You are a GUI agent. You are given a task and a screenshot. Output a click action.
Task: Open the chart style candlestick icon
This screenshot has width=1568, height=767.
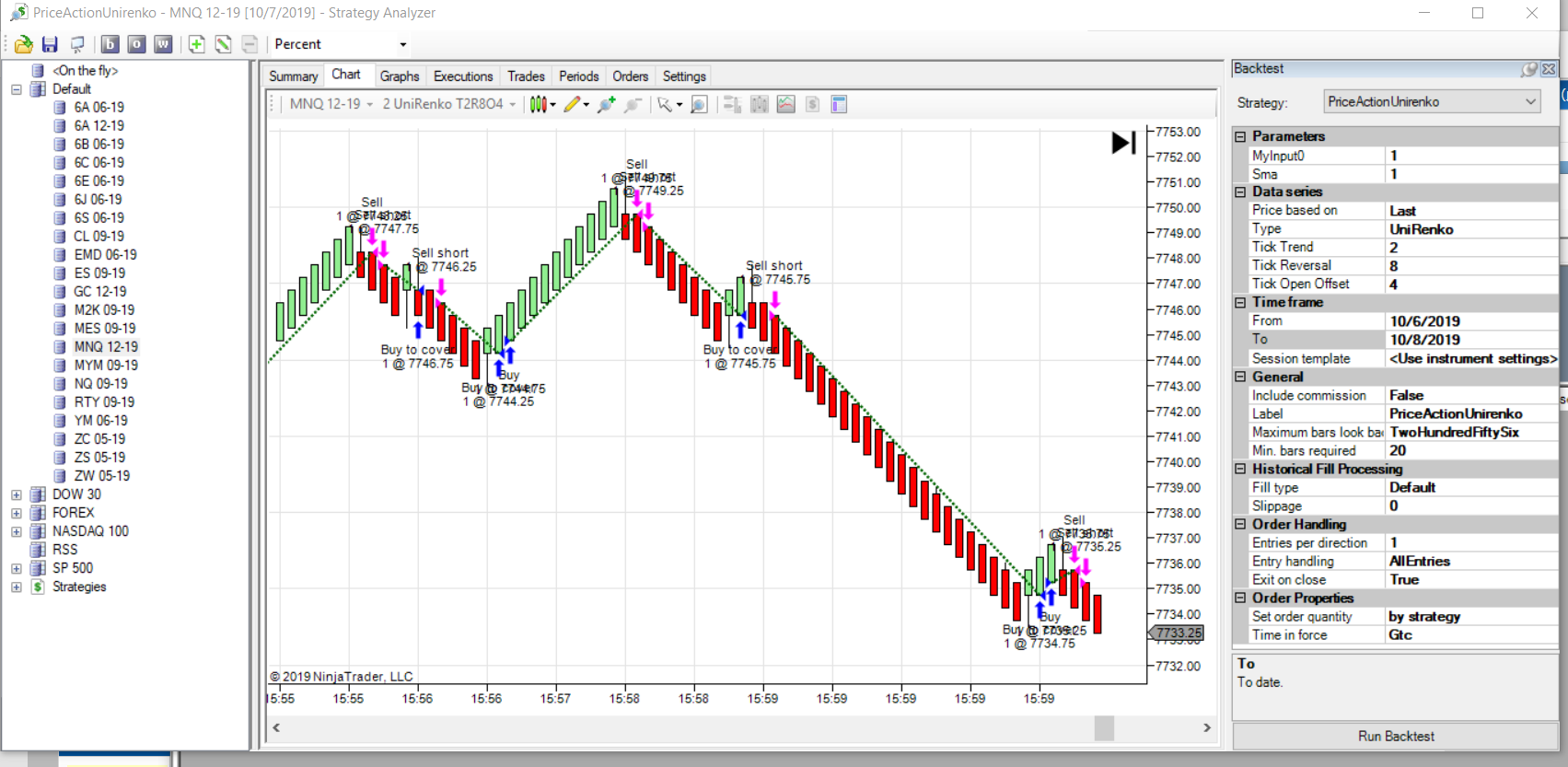(x=539, y=104)
